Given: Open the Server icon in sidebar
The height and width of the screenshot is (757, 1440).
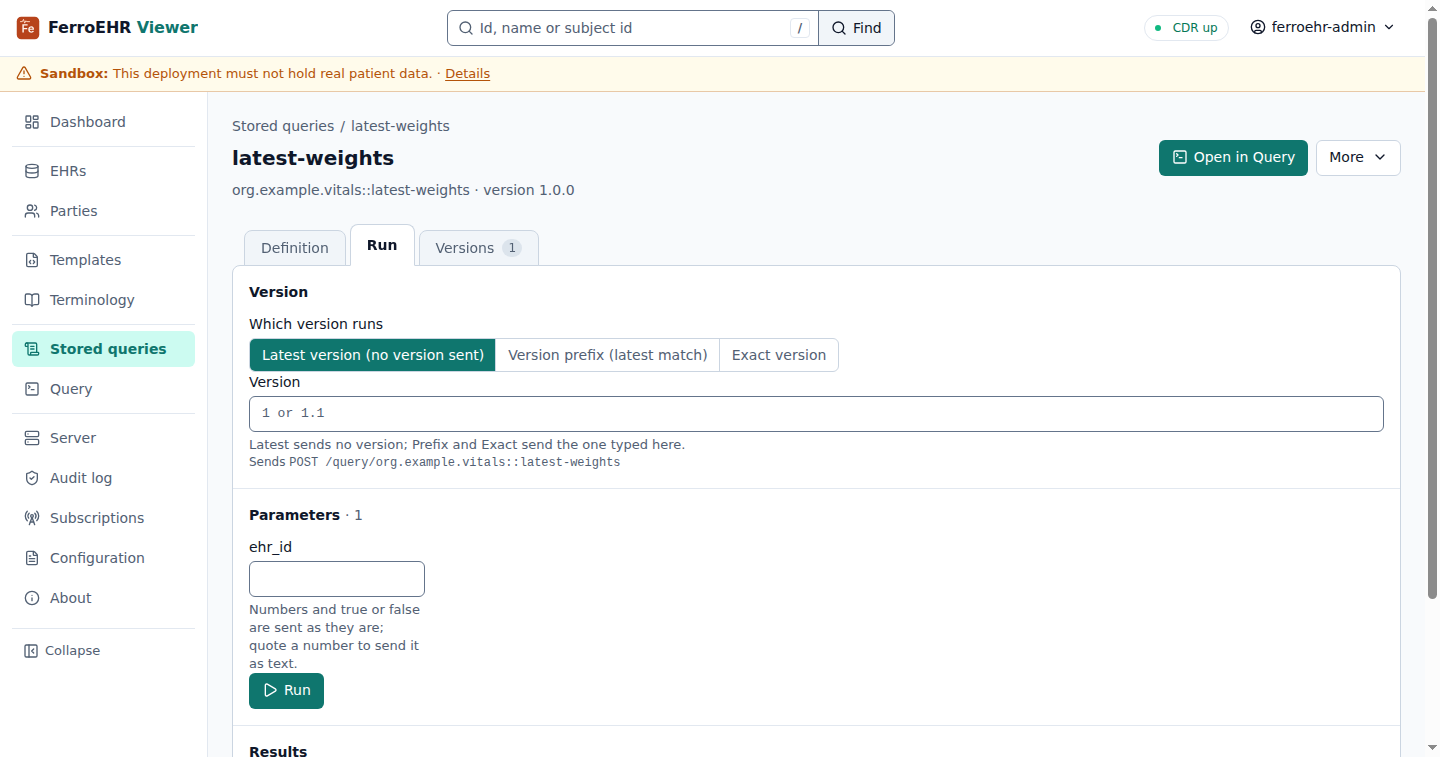Looking at the screenshot, I should (32, 438).
